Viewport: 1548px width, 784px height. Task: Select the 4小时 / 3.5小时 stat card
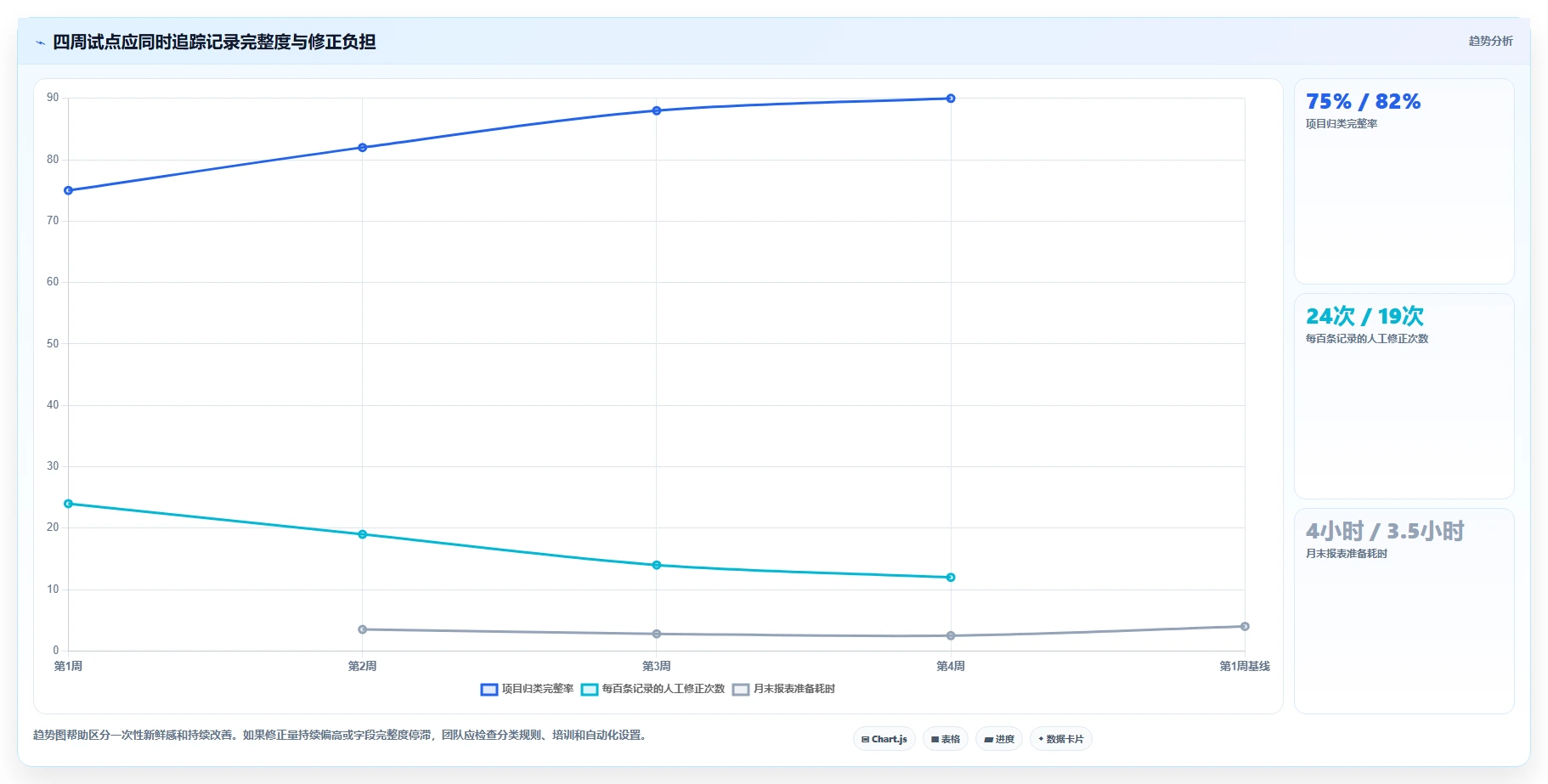(1404, 612)
